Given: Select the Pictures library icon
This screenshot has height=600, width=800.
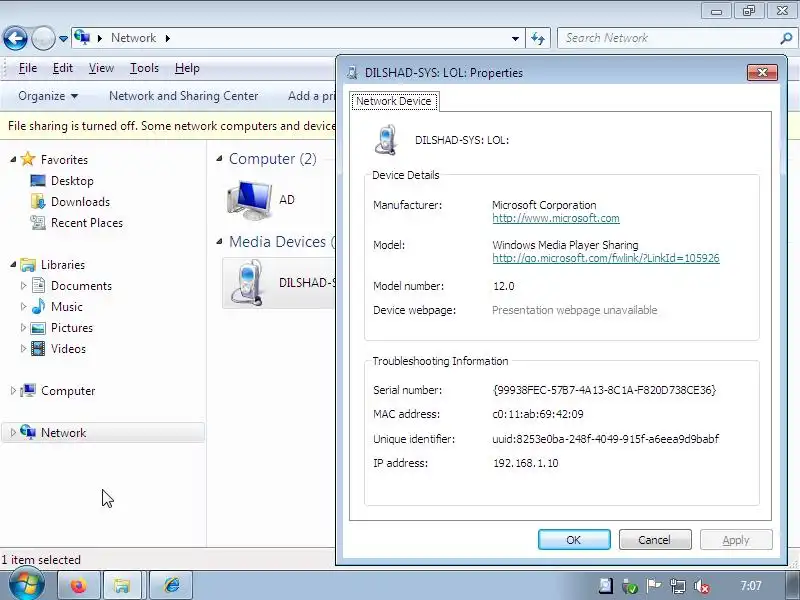Looking at the screenshot, I should [38, 328].
